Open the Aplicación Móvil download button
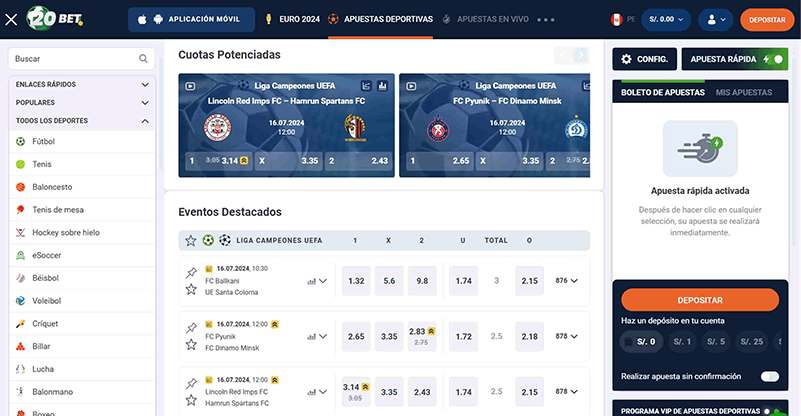 191,19
